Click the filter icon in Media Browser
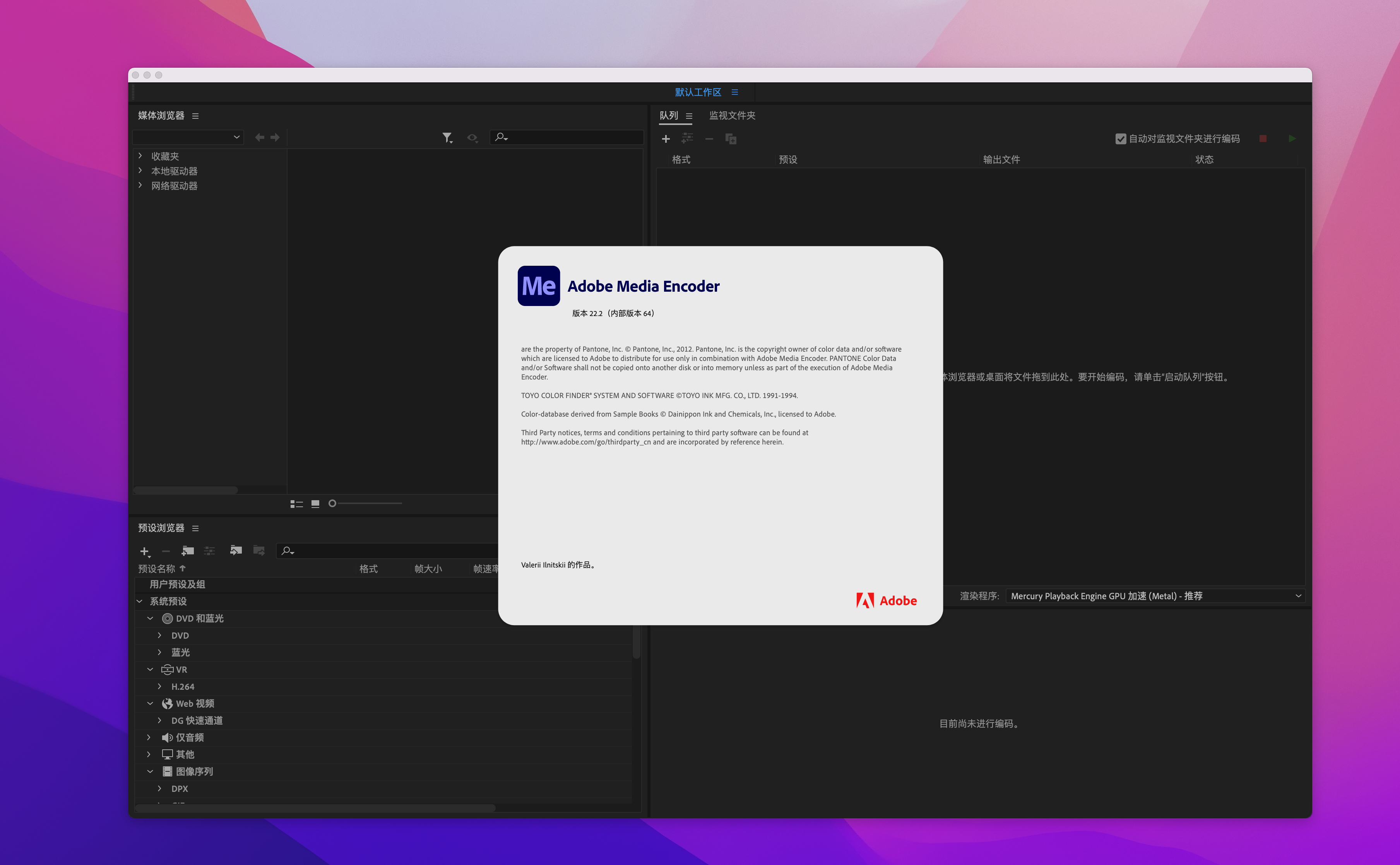The height and width of the screenshot is (865, 1400). coord(447,137)
